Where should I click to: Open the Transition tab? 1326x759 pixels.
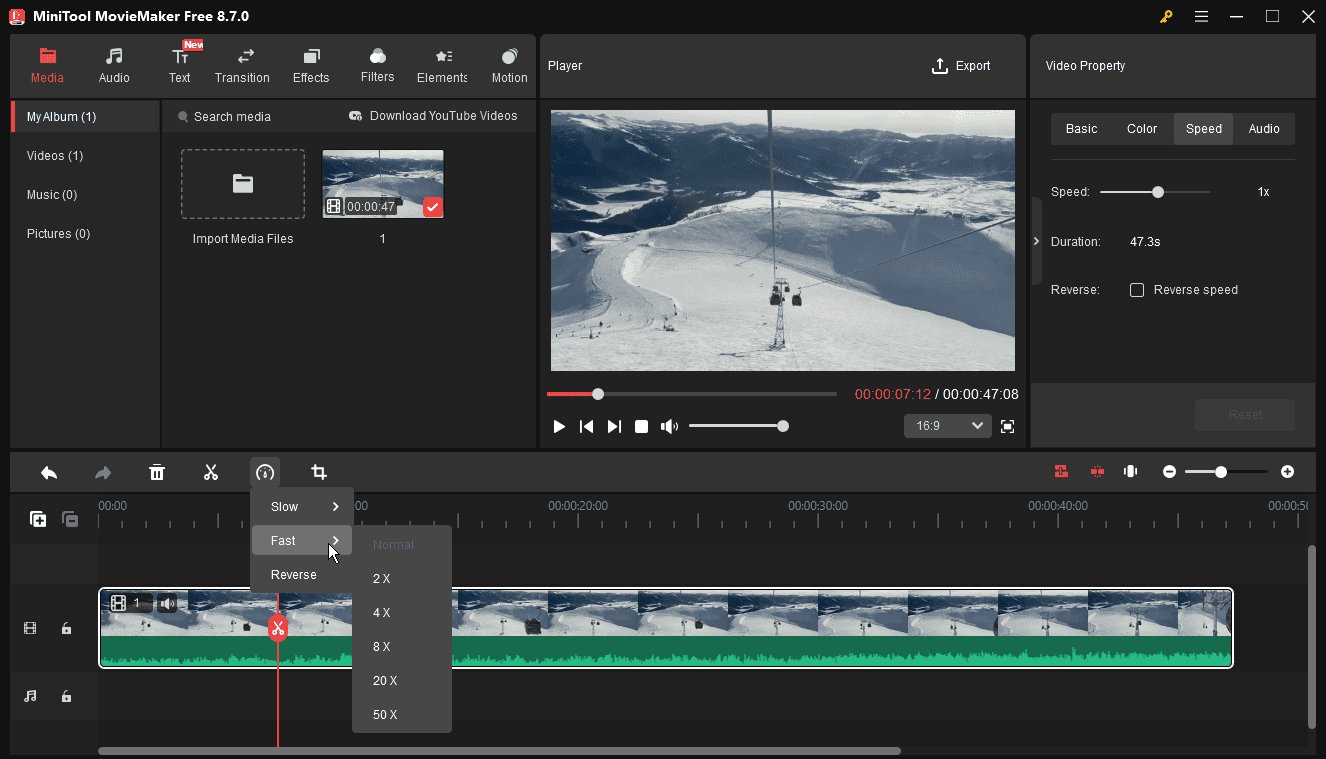click(242, 66)
